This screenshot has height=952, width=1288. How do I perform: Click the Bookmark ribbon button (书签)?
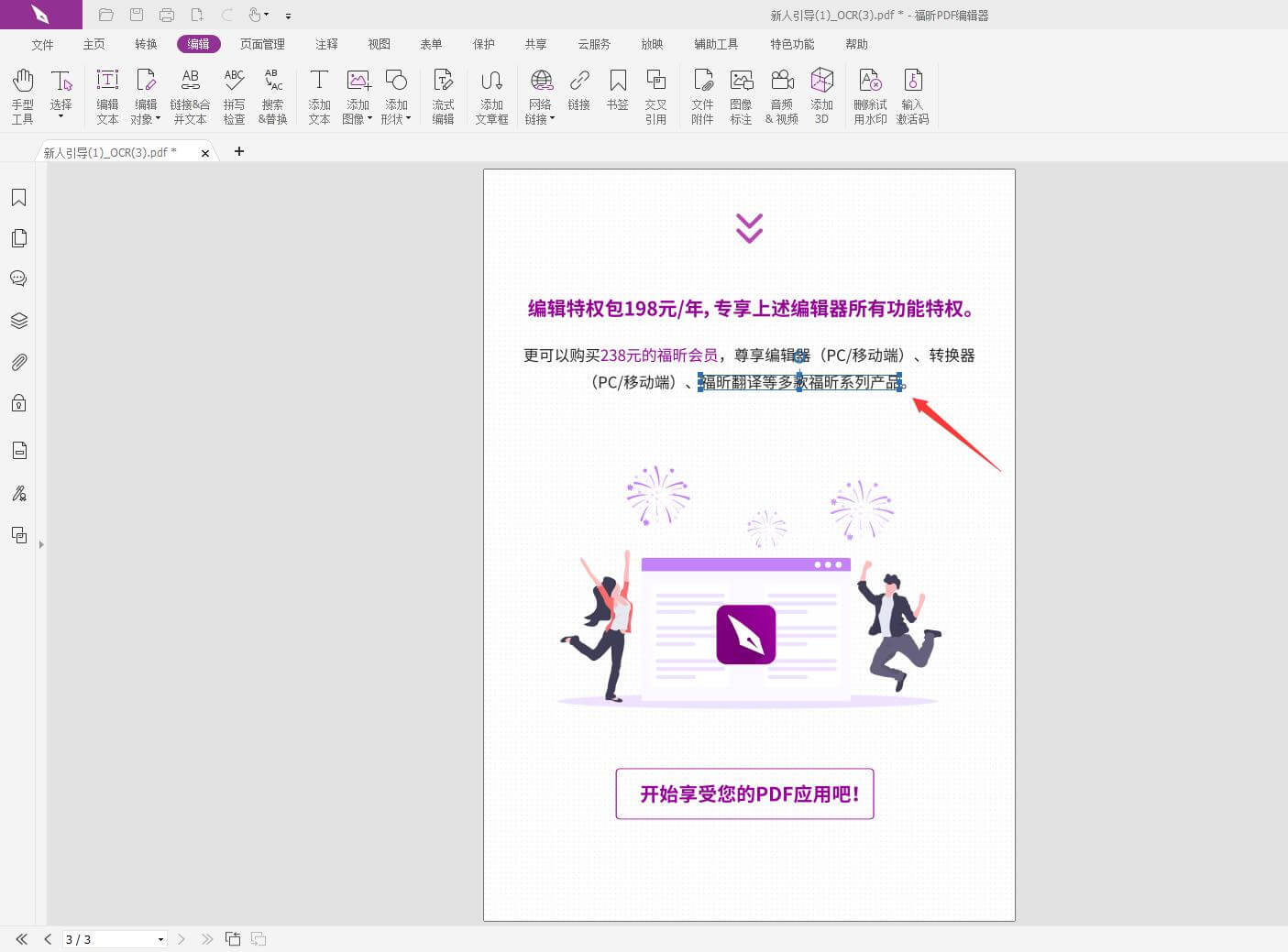(618, 90)
